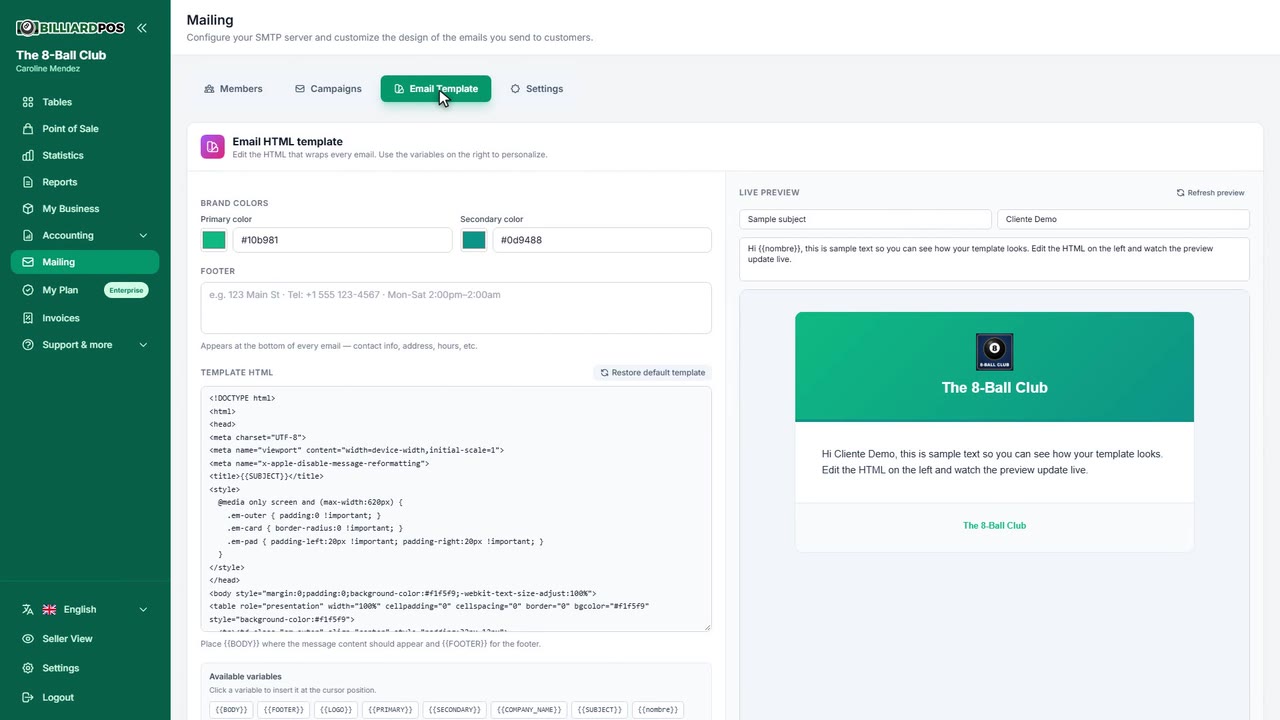Screen dimensions: 1280x720
Task: Click the secondary color hex field
Action: (x=602, y=240)
